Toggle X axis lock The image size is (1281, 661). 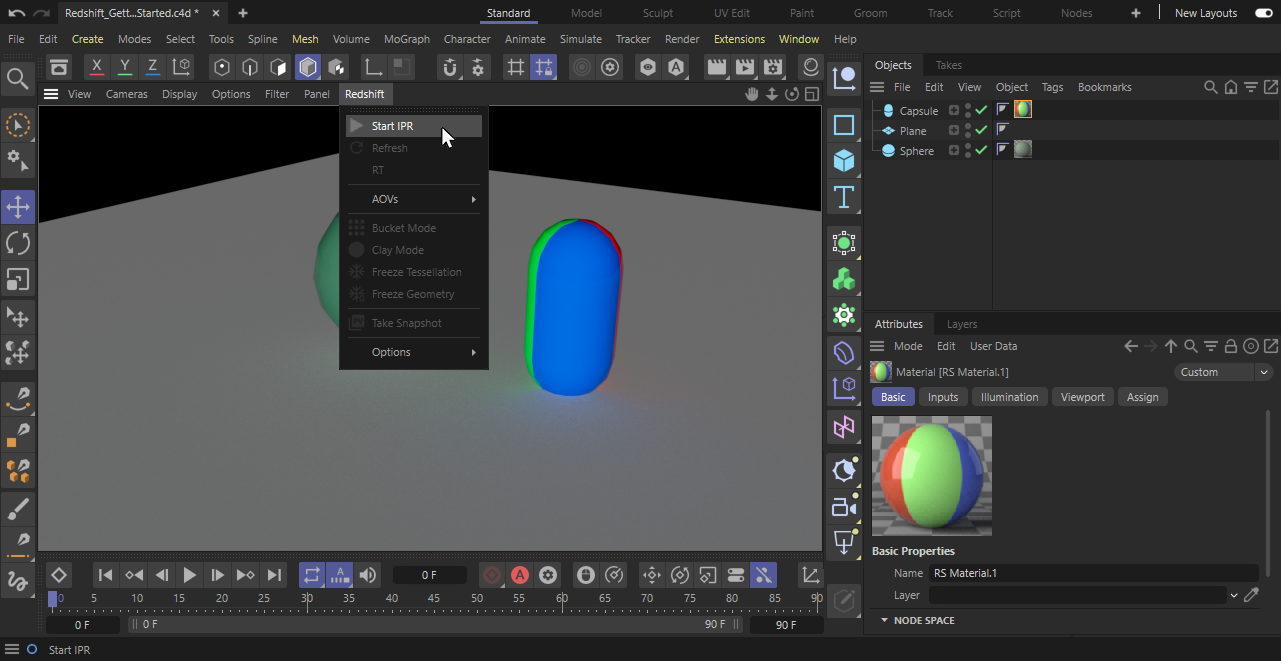(x=96, y=67)
